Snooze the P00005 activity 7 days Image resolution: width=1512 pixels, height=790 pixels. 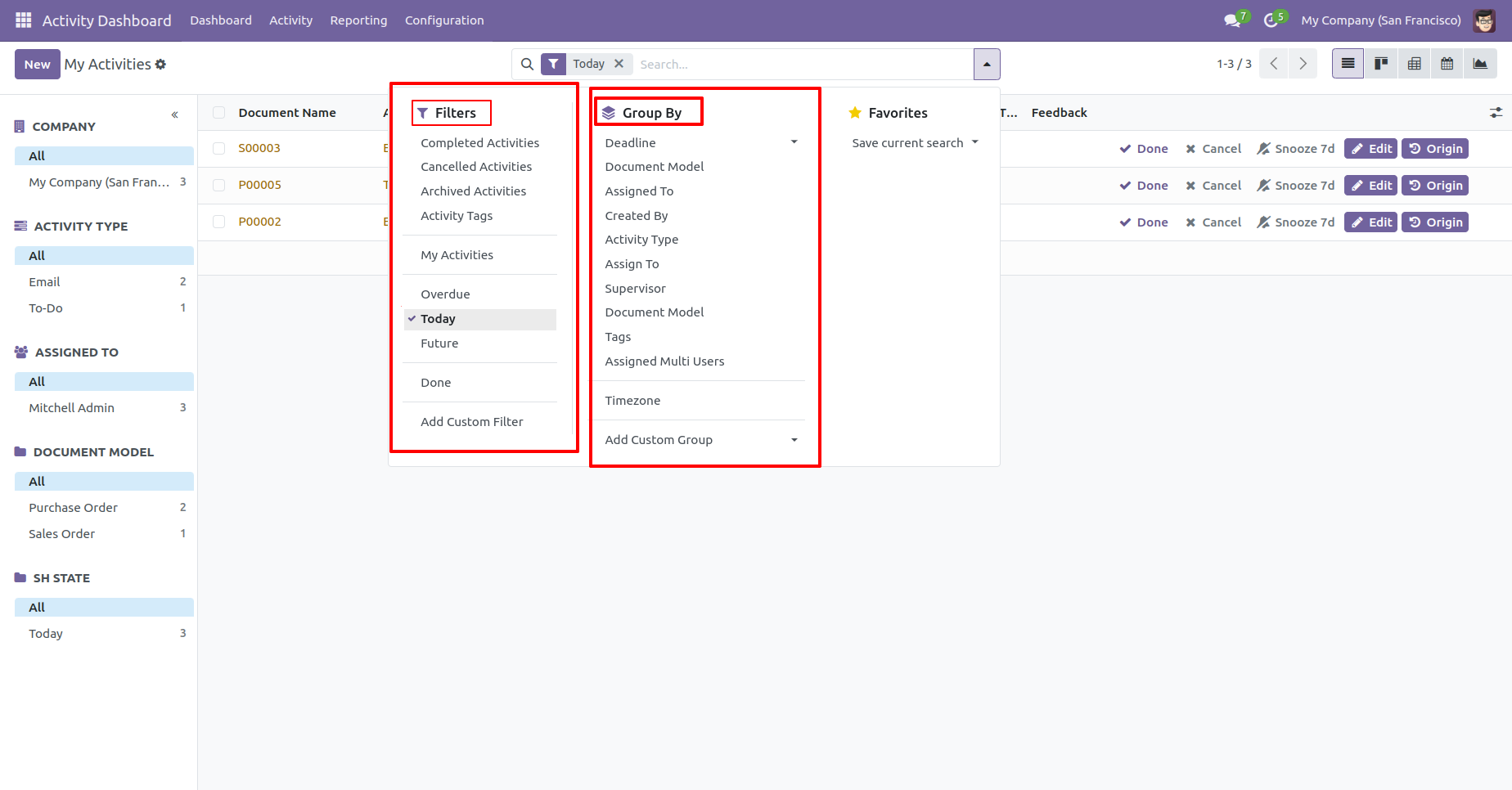pos(1296,186)
